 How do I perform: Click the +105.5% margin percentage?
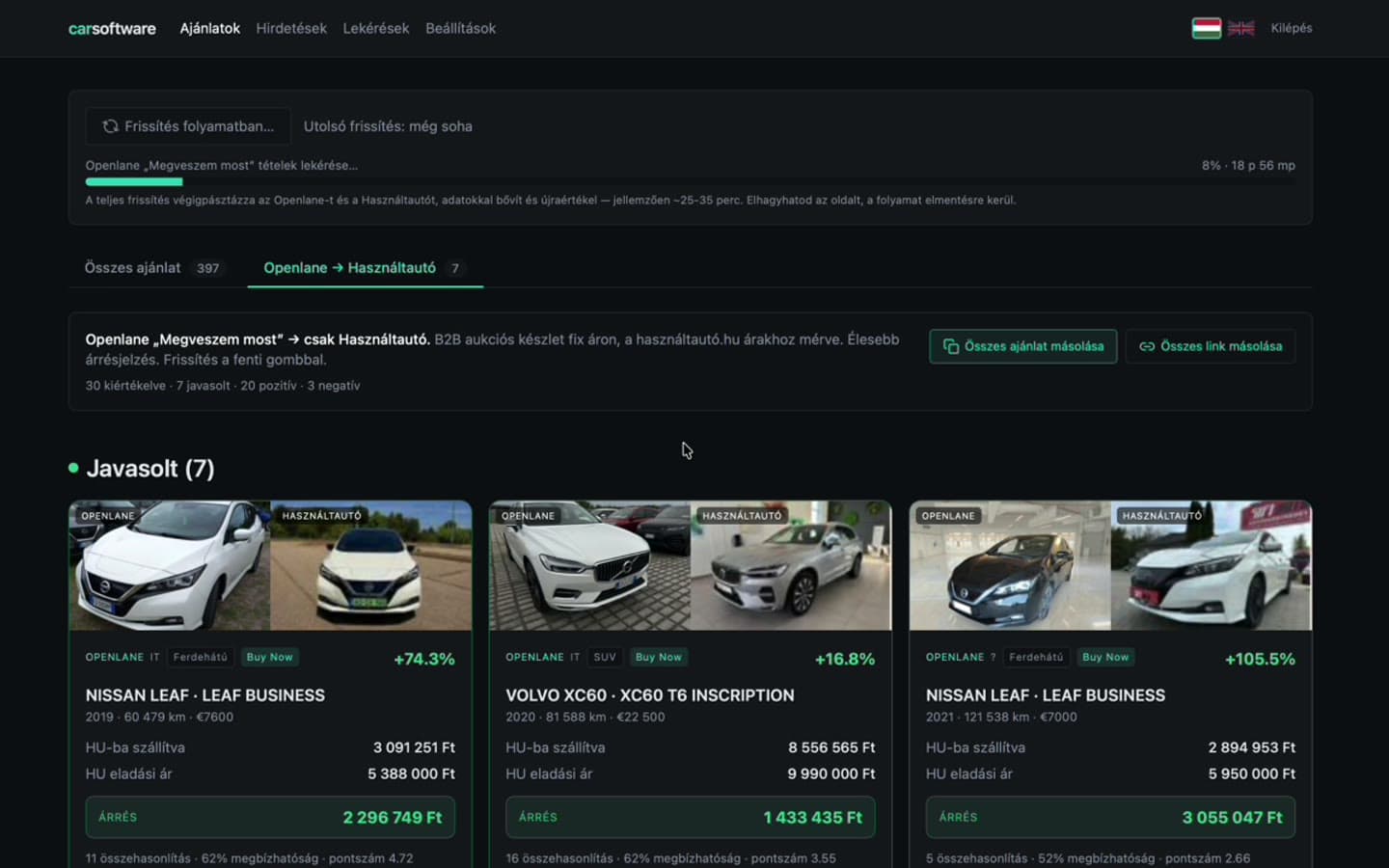point(1260,659)
